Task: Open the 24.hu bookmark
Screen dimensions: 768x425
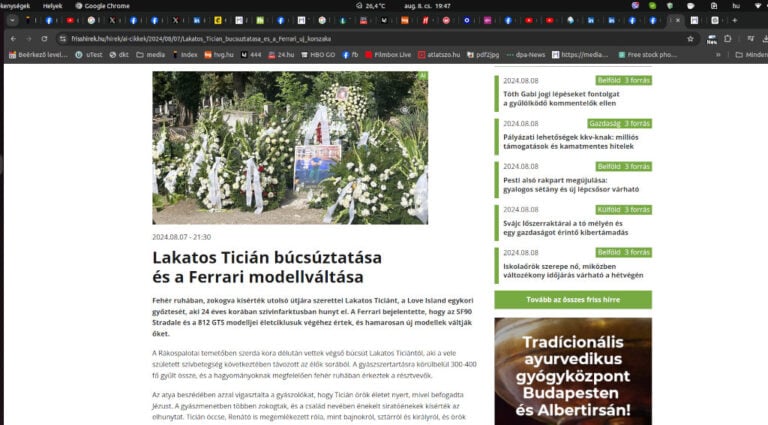Action: (x=281, y=55)
